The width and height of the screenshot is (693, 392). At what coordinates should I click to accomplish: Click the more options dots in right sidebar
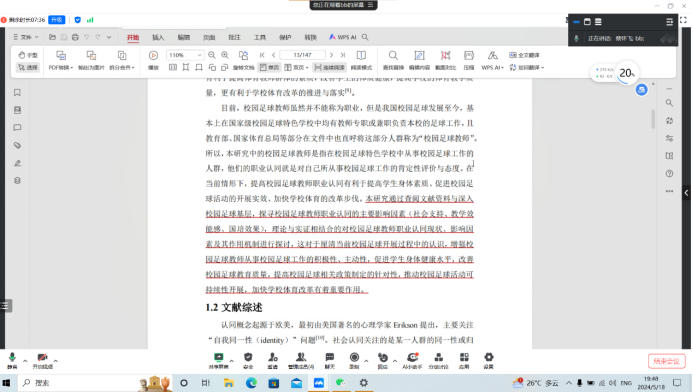[x=670, y=191]
